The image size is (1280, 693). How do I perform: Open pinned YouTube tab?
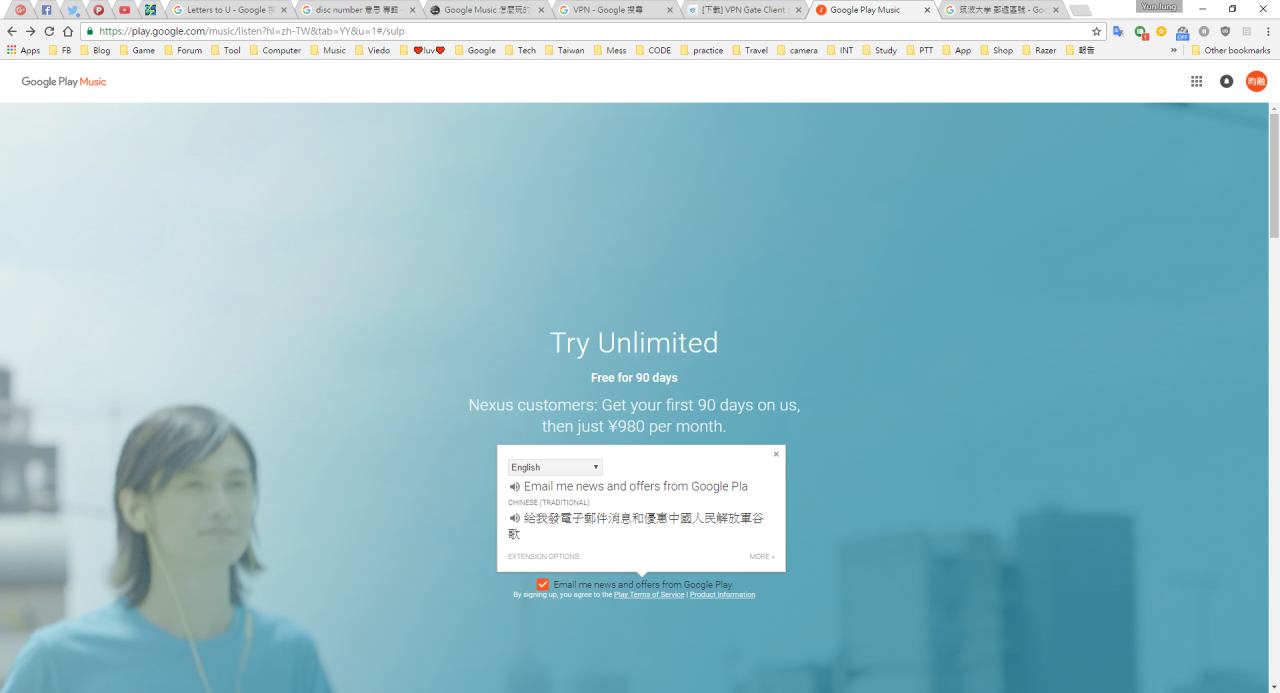click(x=125, y=10)
